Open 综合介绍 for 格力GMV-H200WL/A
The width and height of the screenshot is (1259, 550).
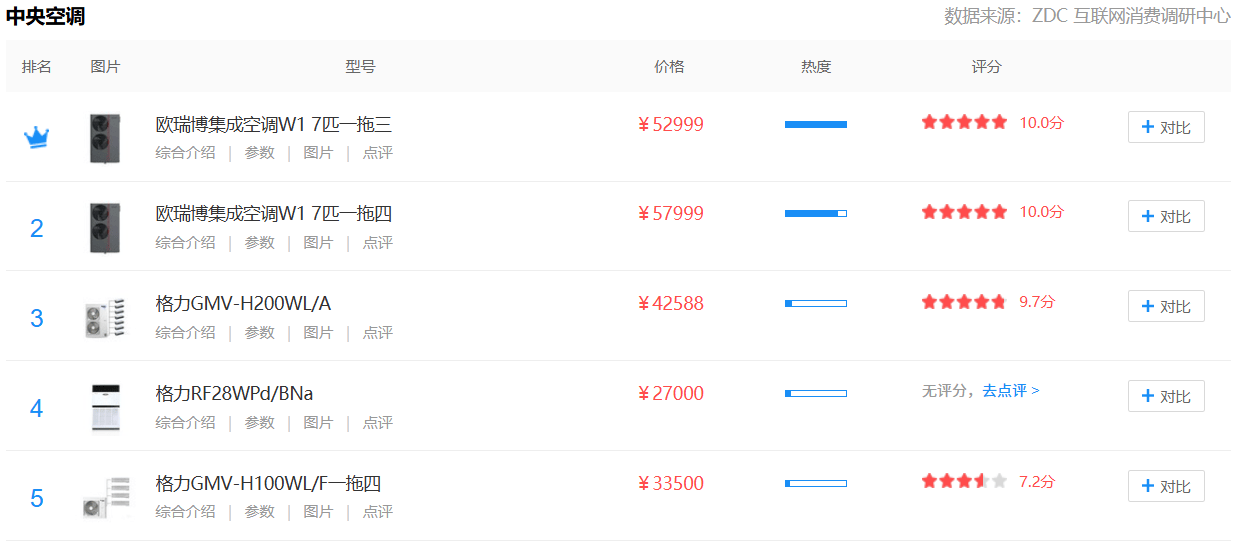[185, 332]
